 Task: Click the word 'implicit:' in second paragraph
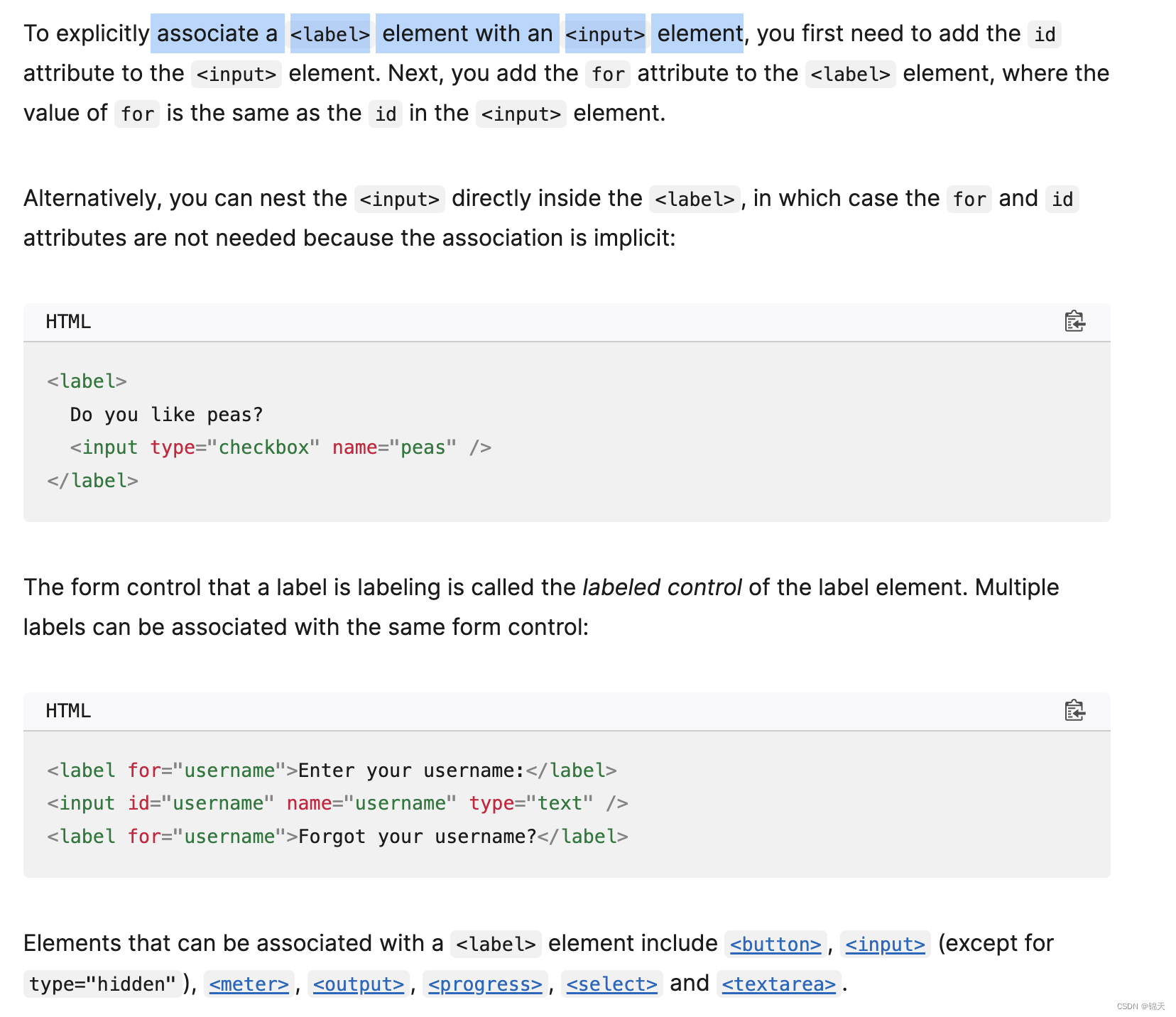click(635, 238)
